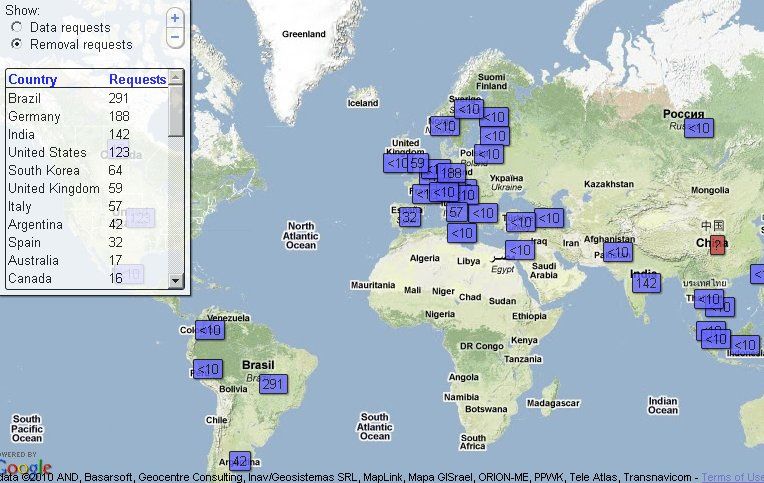Click the red question mark marker on China
Image resolution: width=764 pixels, height=483 pixels.
717,245
